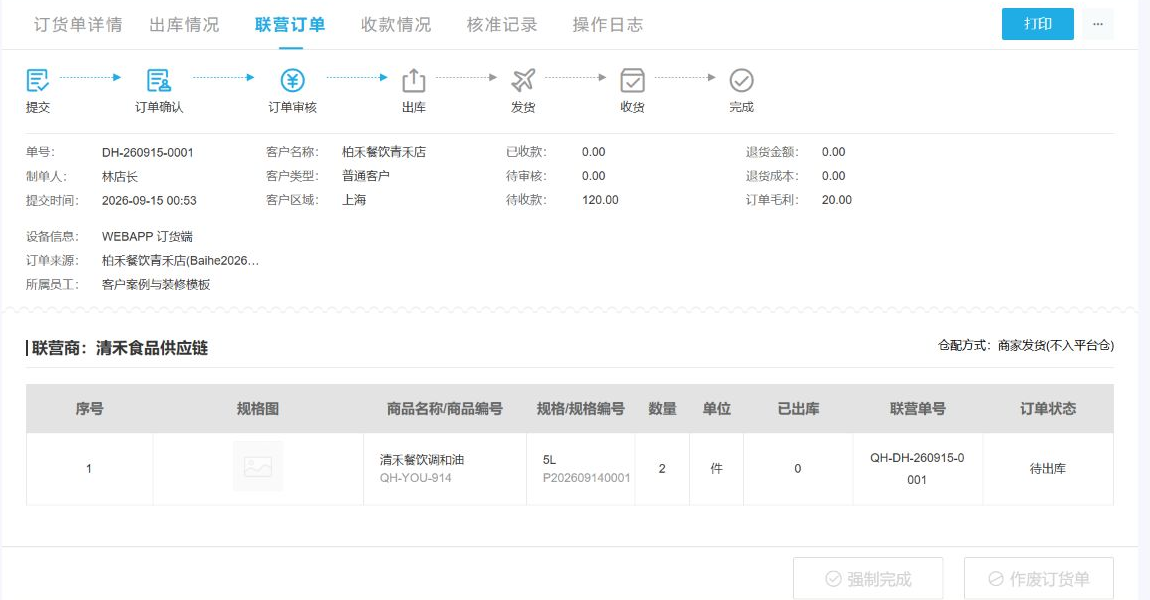The height and width of the screenshot is (600, 1150).
Task: Click the 订单毛利 value 20.00
Action: click(837, 200)
